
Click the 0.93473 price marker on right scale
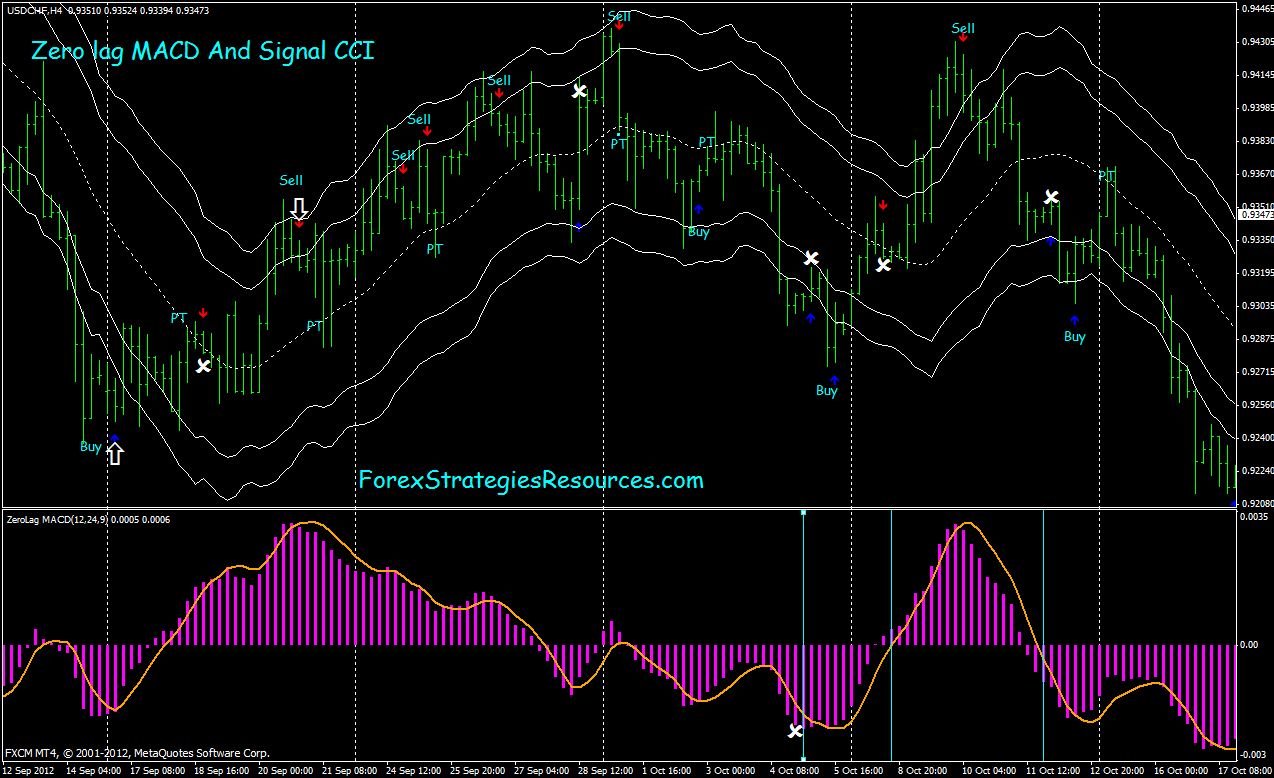pos(1253,212)
